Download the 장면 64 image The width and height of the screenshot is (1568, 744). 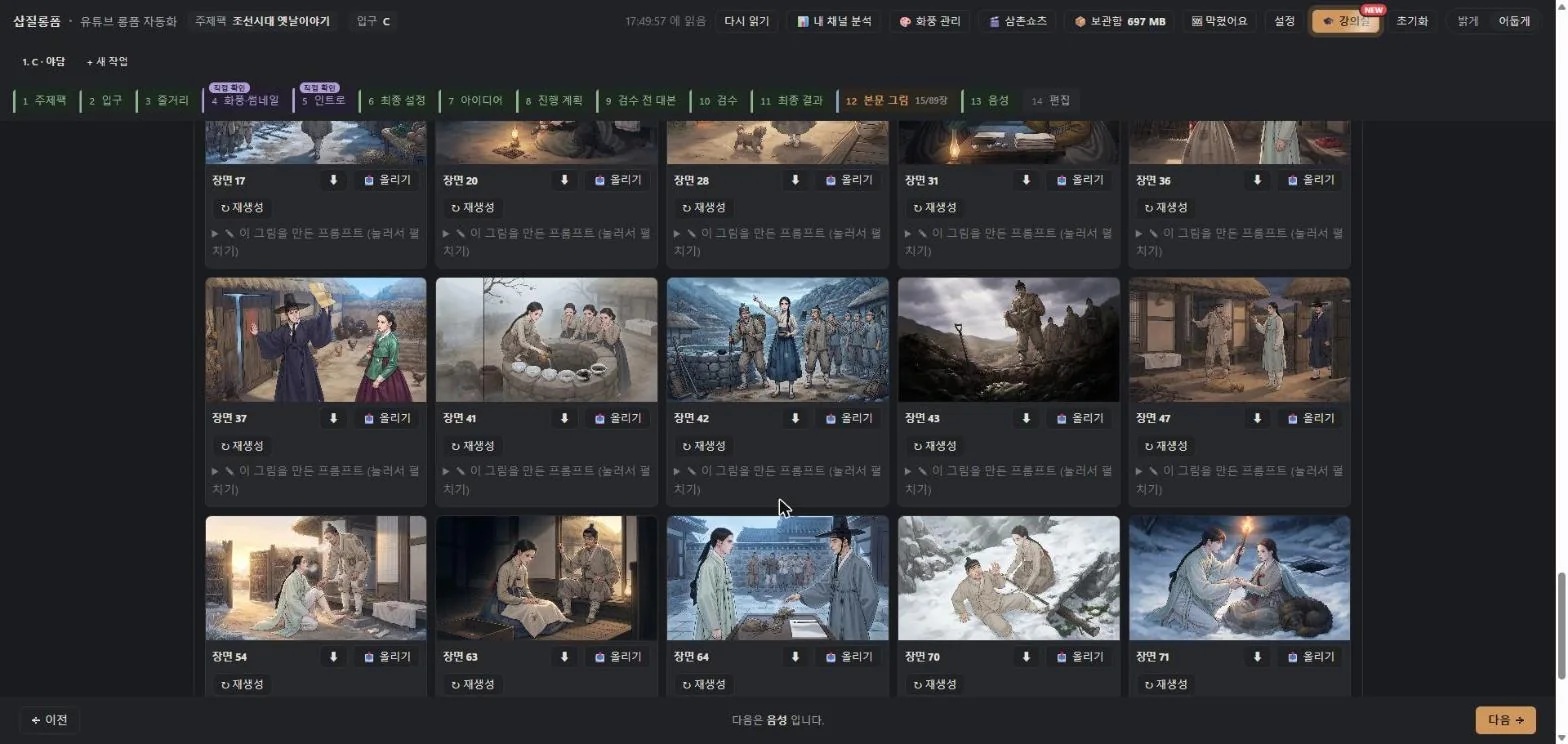pyautogui.click(x=795, y=657)
